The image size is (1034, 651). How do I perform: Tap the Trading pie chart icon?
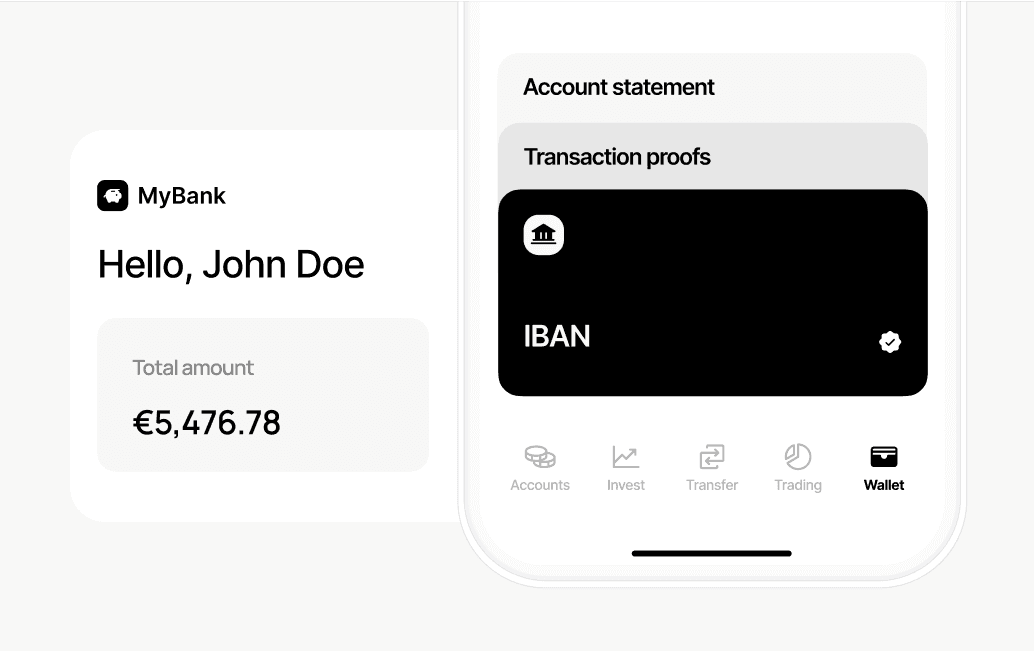click(x=798, y=456)
